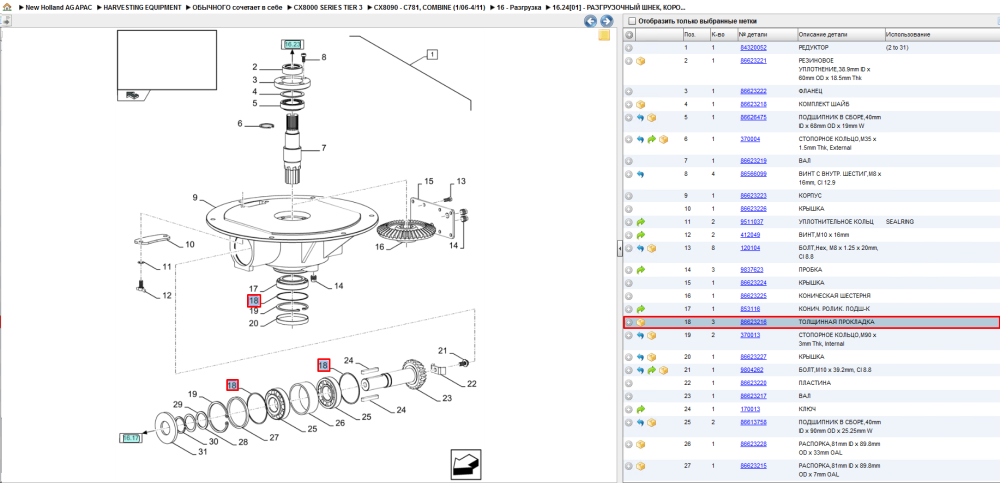The height and width of the screenshot is (483, 1000).
Task: Click the package icon for part 86613758
Action: point(652,422)
